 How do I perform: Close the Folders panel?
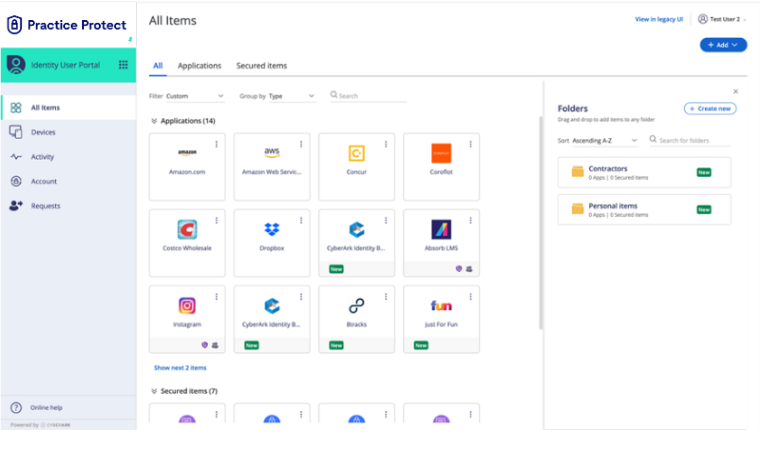coord(736,91)
